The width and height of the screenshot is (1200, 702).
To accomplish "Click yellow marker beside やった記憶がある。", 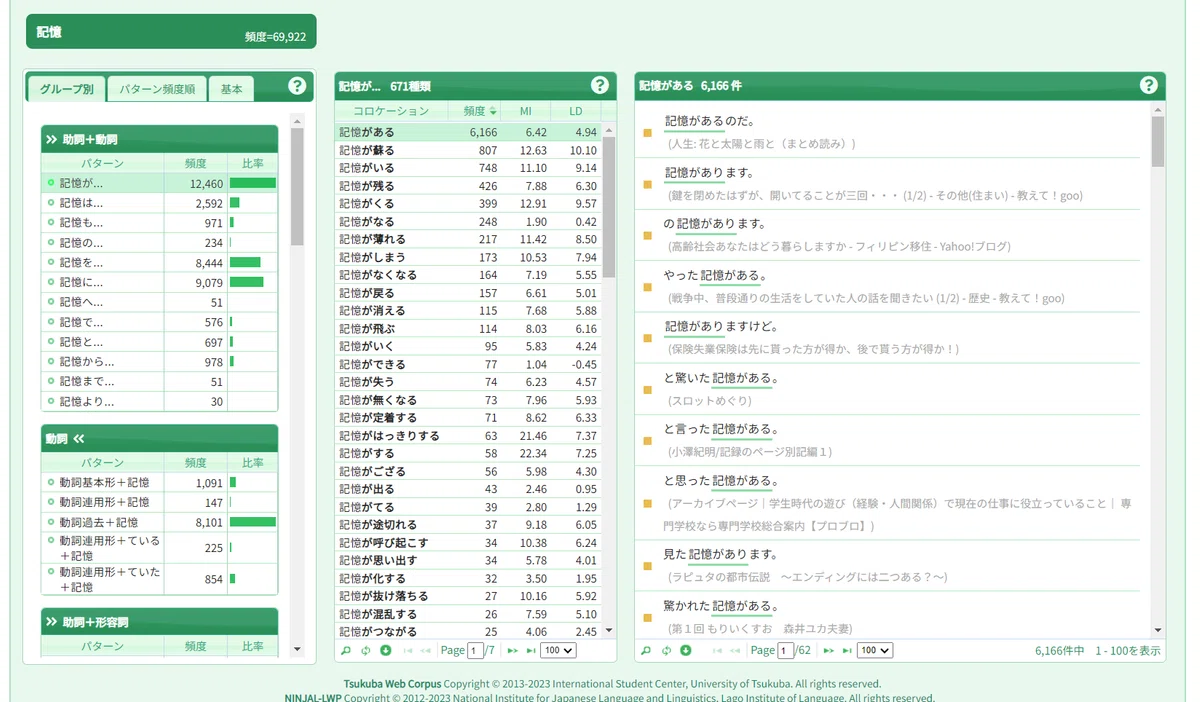I will tap(647, 286).
